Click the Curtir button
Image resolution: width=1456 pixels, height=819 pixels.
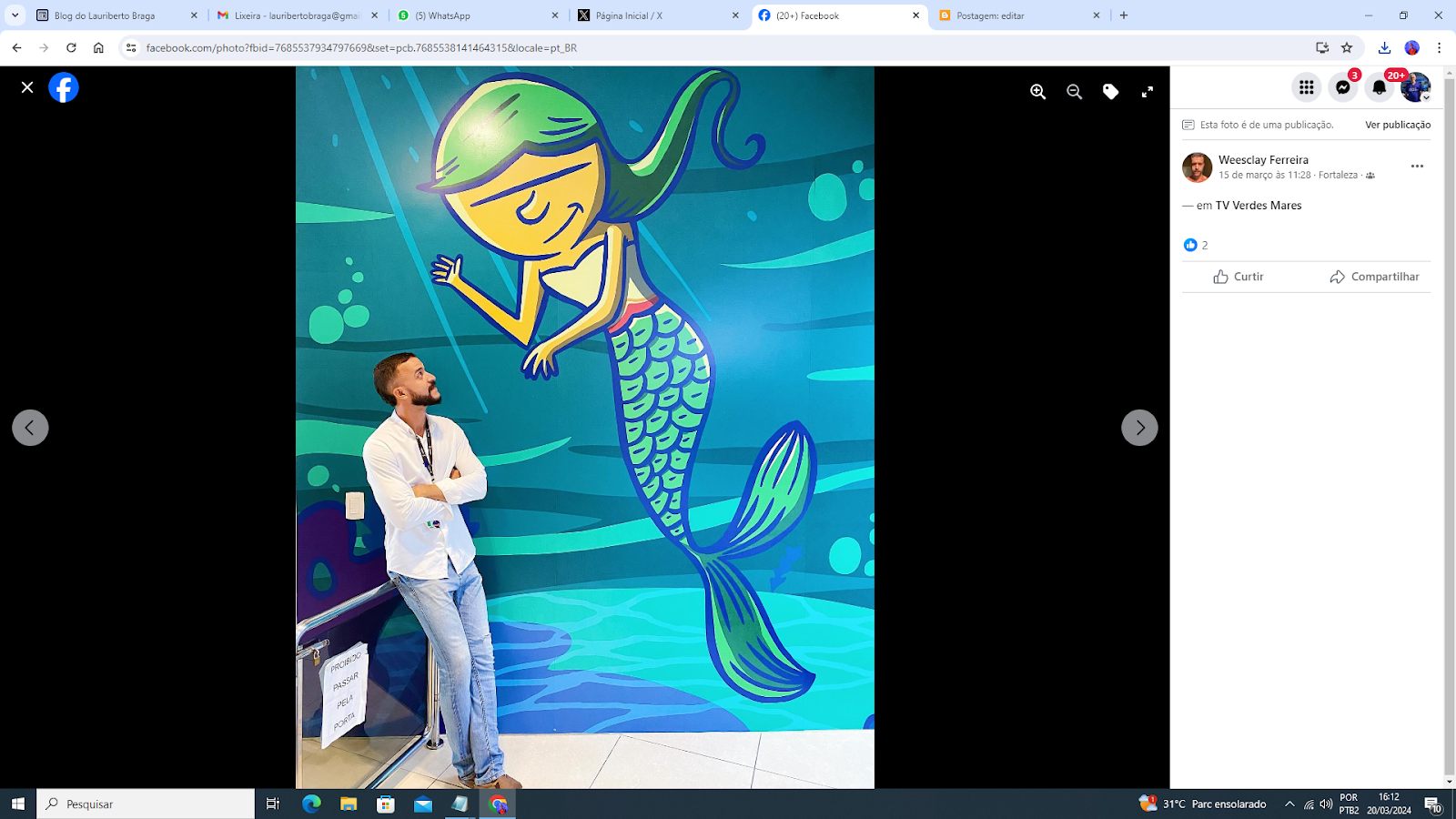(1239, 277)
